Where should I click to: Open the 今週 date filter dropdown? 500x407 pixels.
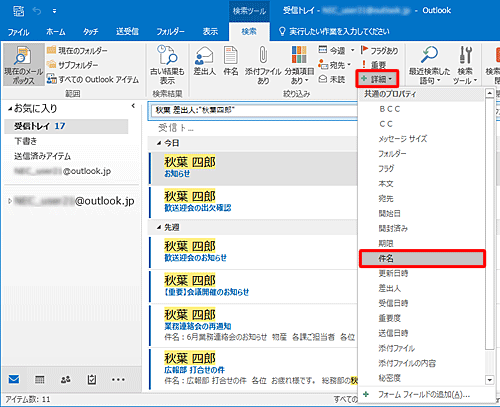pos(336,51)
